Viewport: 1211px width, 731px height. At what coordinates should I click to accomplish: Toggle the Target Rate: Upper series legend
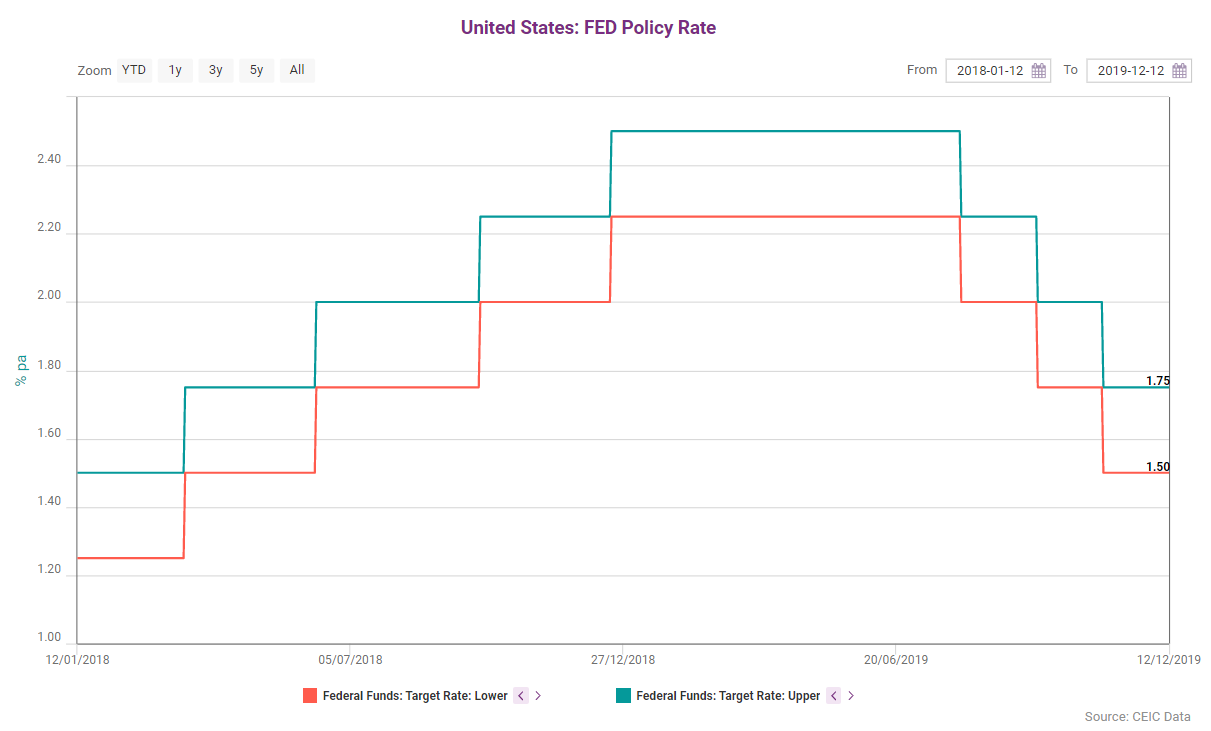click(728, 696)
